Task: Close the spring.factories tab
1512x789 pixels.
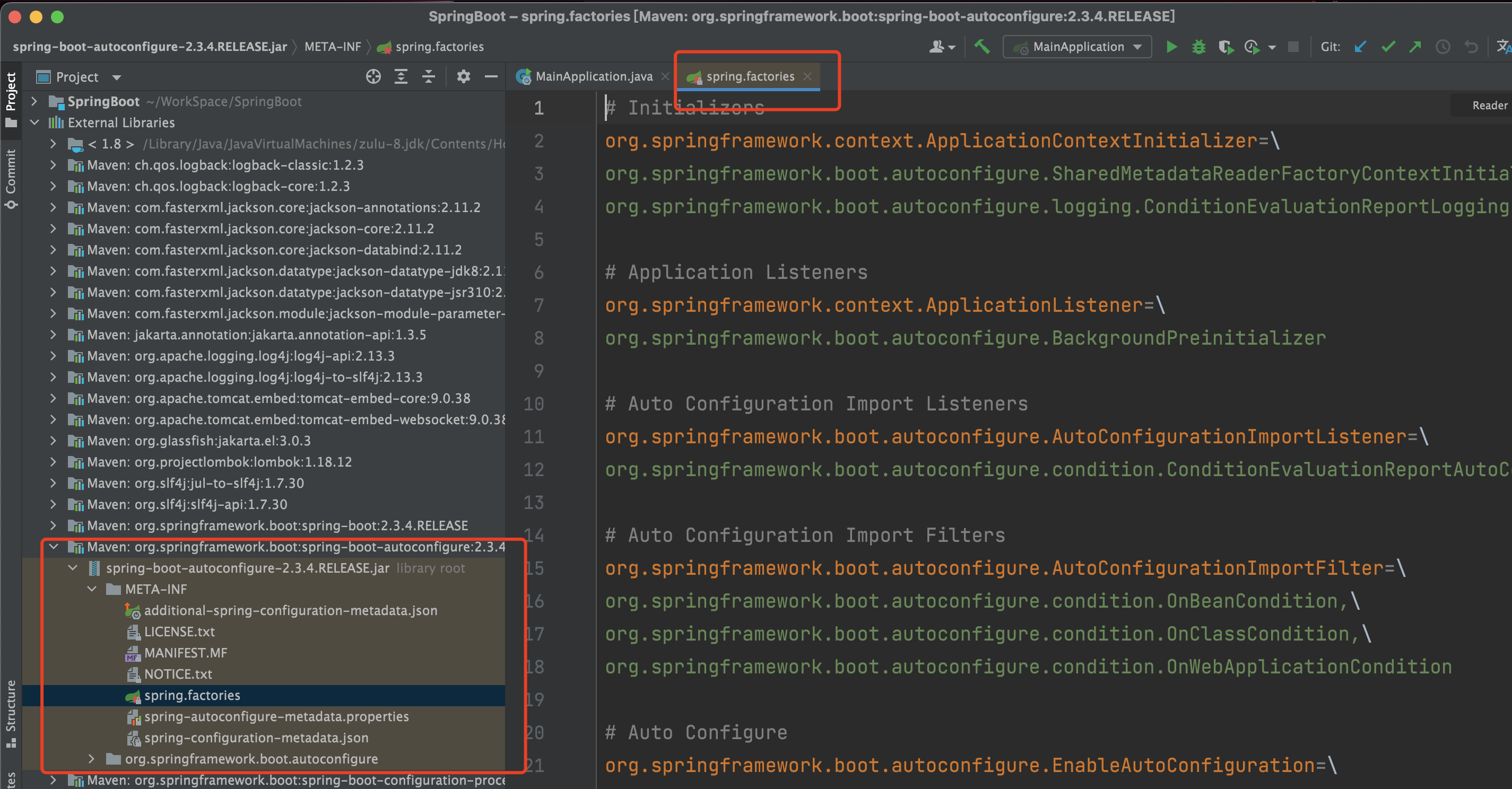Action: (x=807, y=77)
